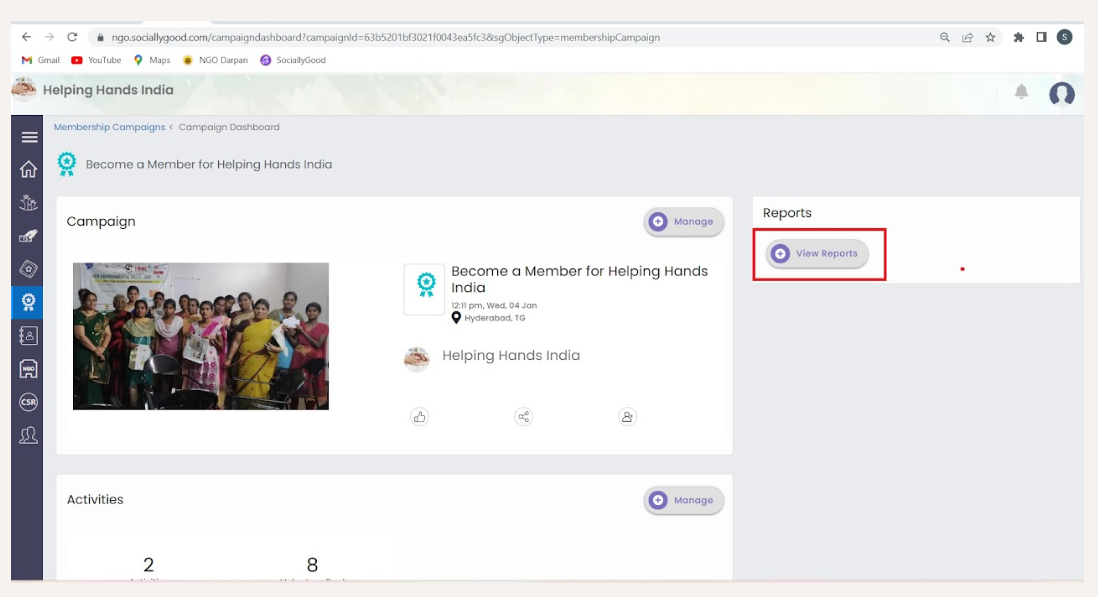This screenshot has height=597, width=1098.
Task: Open the Chrome profile S avatar
Action: [x=1064, y=37]
